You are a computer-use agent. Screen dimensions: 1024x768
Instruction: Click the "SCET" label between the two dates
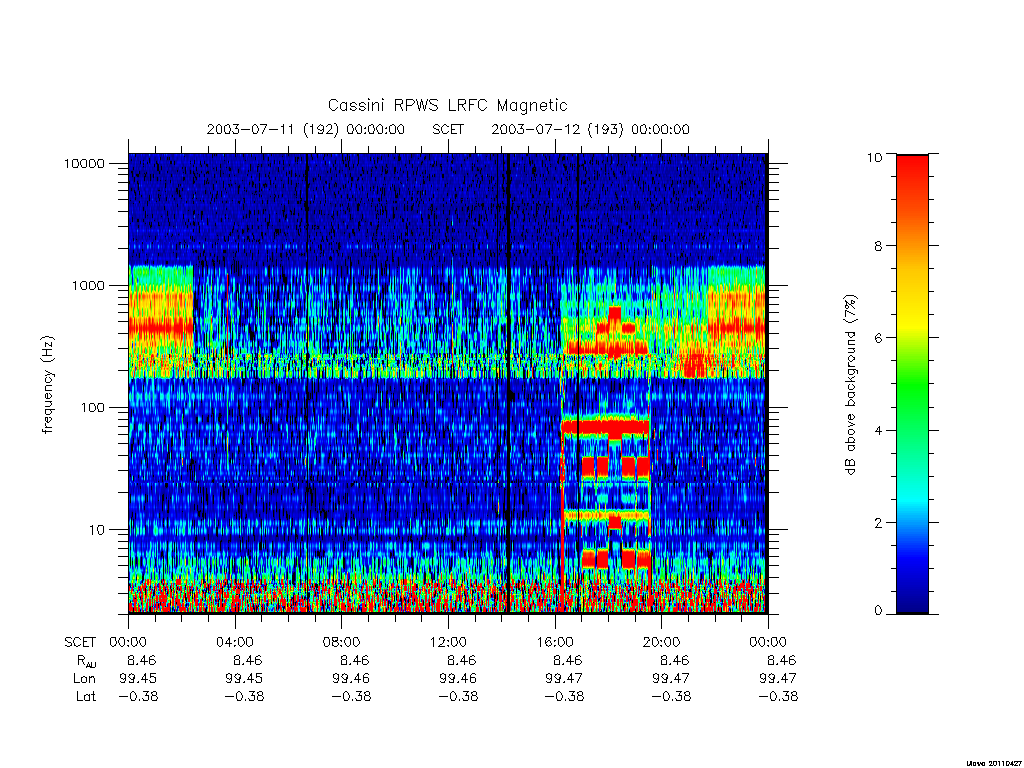(448, 129)
